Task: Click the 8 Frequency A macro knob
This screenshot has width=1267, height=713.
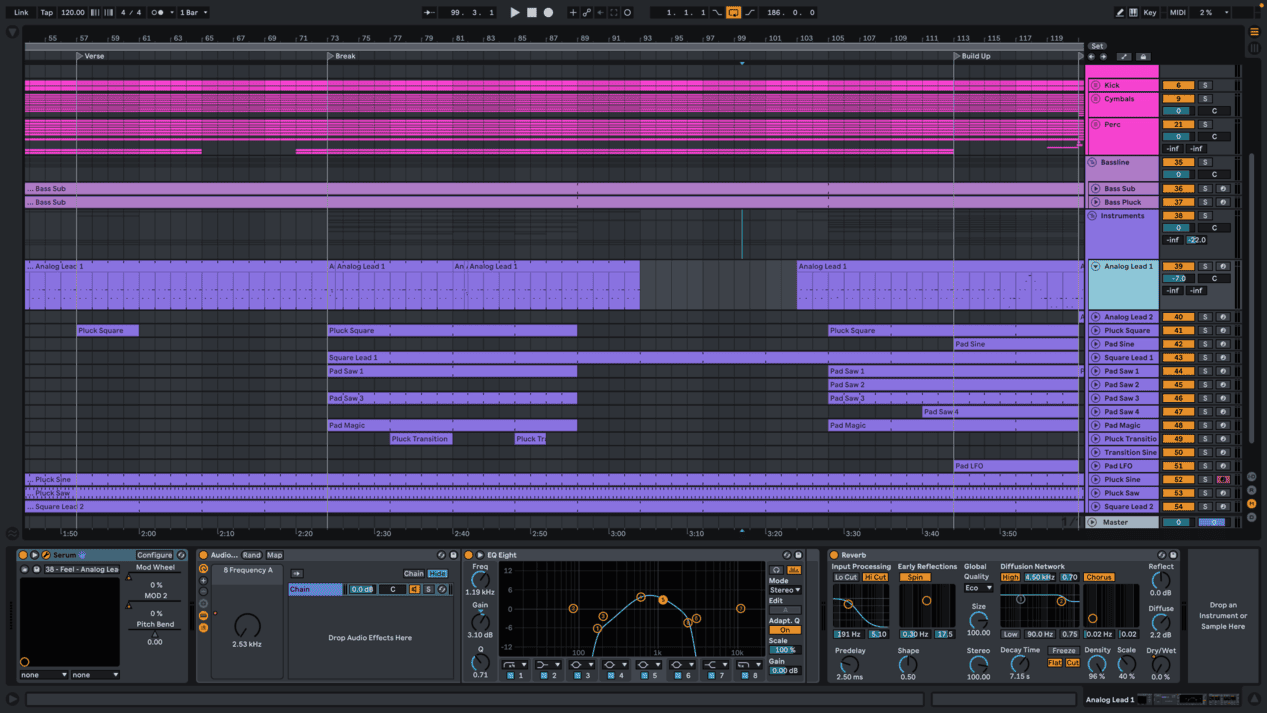Action: click(x=247, y=626)
